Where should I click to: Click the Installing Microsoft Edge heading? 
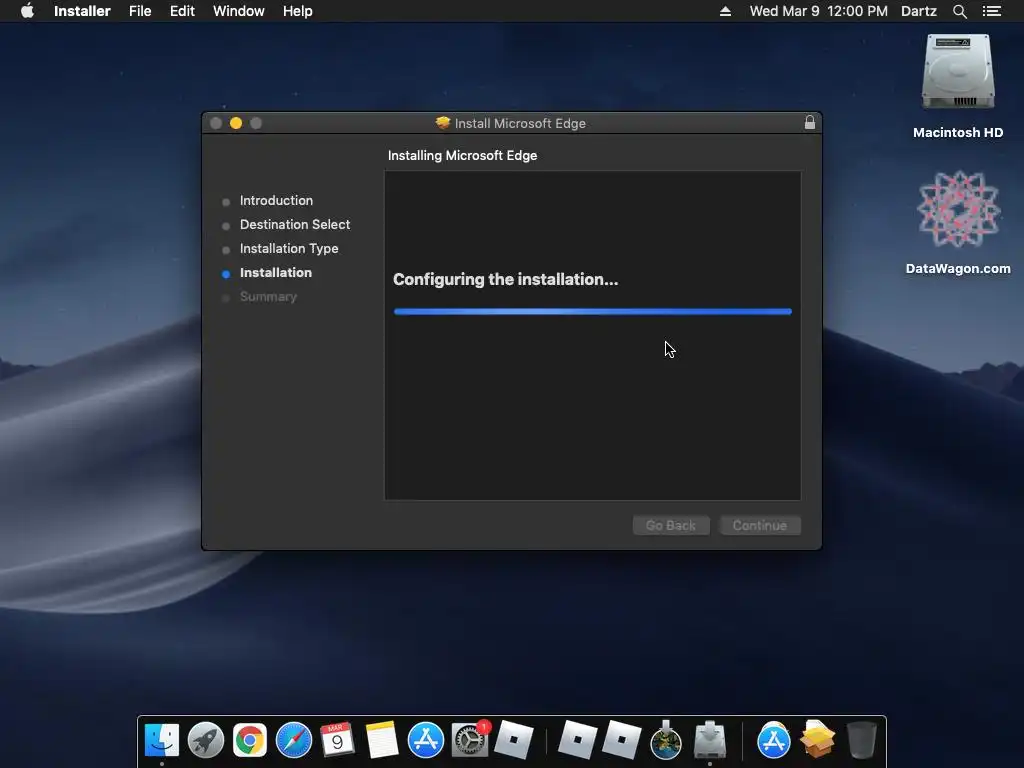[462, 155]
